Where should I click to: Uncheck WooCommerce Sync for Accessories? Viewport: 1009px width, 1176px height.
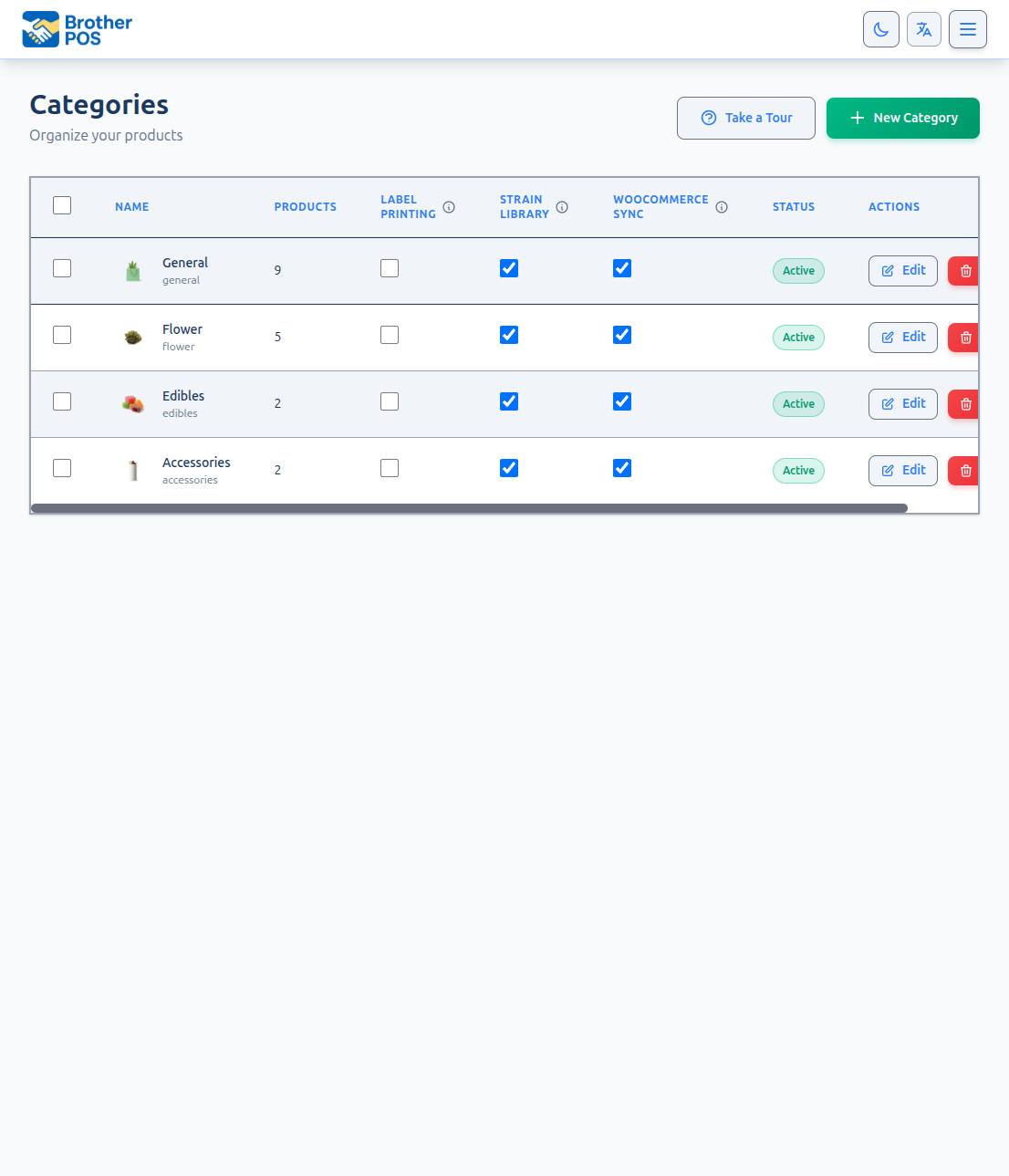pyautogui.click(x=621, y=467)
